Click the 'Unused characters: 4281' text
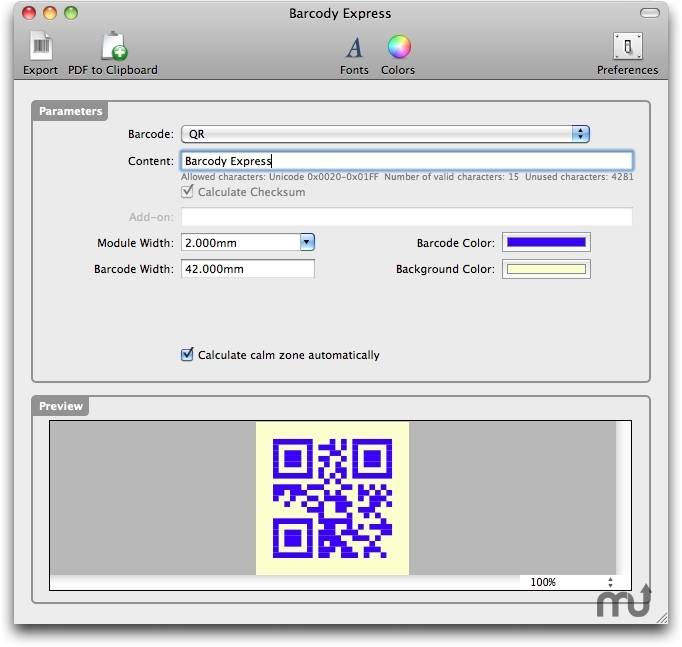The width and height of the screenshot is (682, 647). coord(579,177)
